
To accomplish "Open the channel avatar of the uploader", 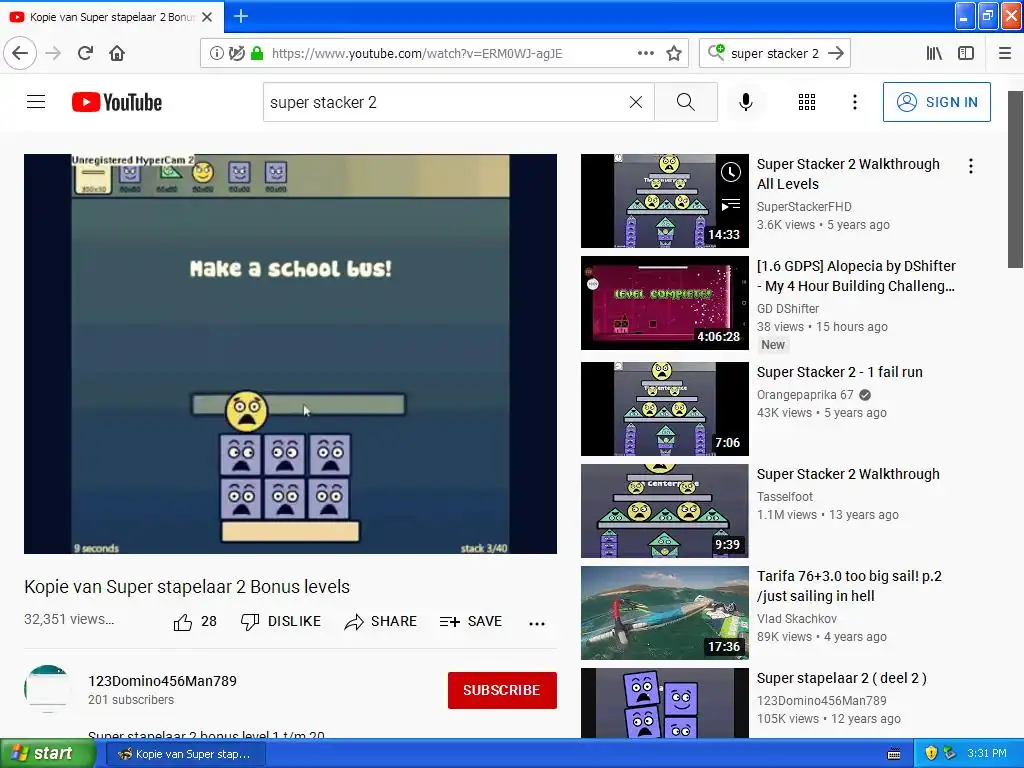I will pos(48,689).
